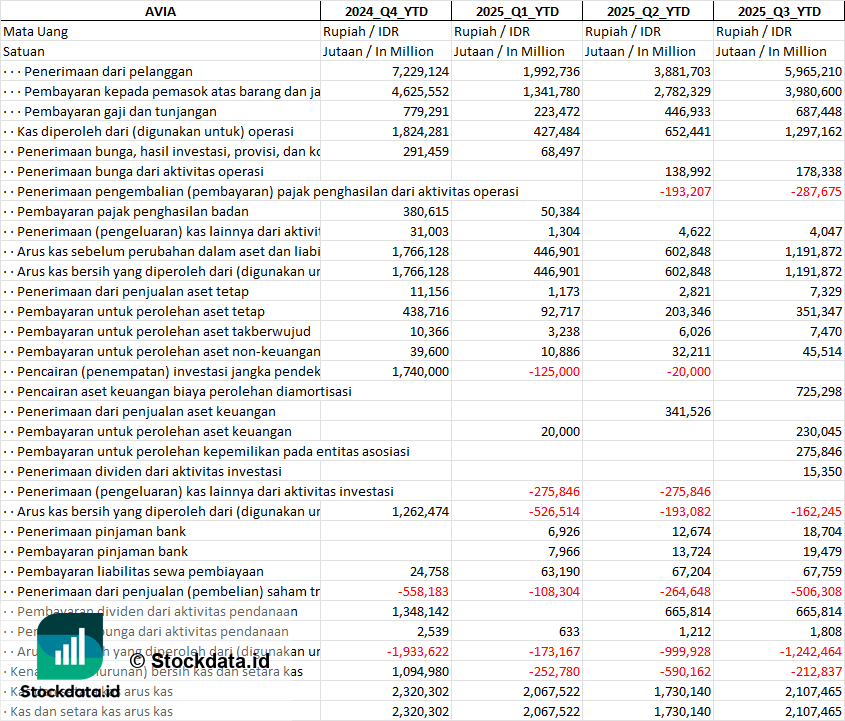The width and height of the screenshot is (845, 721).
Task: Click the © Stockdata.id watermark text
Action: pyautogui.click(x=199, y=660)
